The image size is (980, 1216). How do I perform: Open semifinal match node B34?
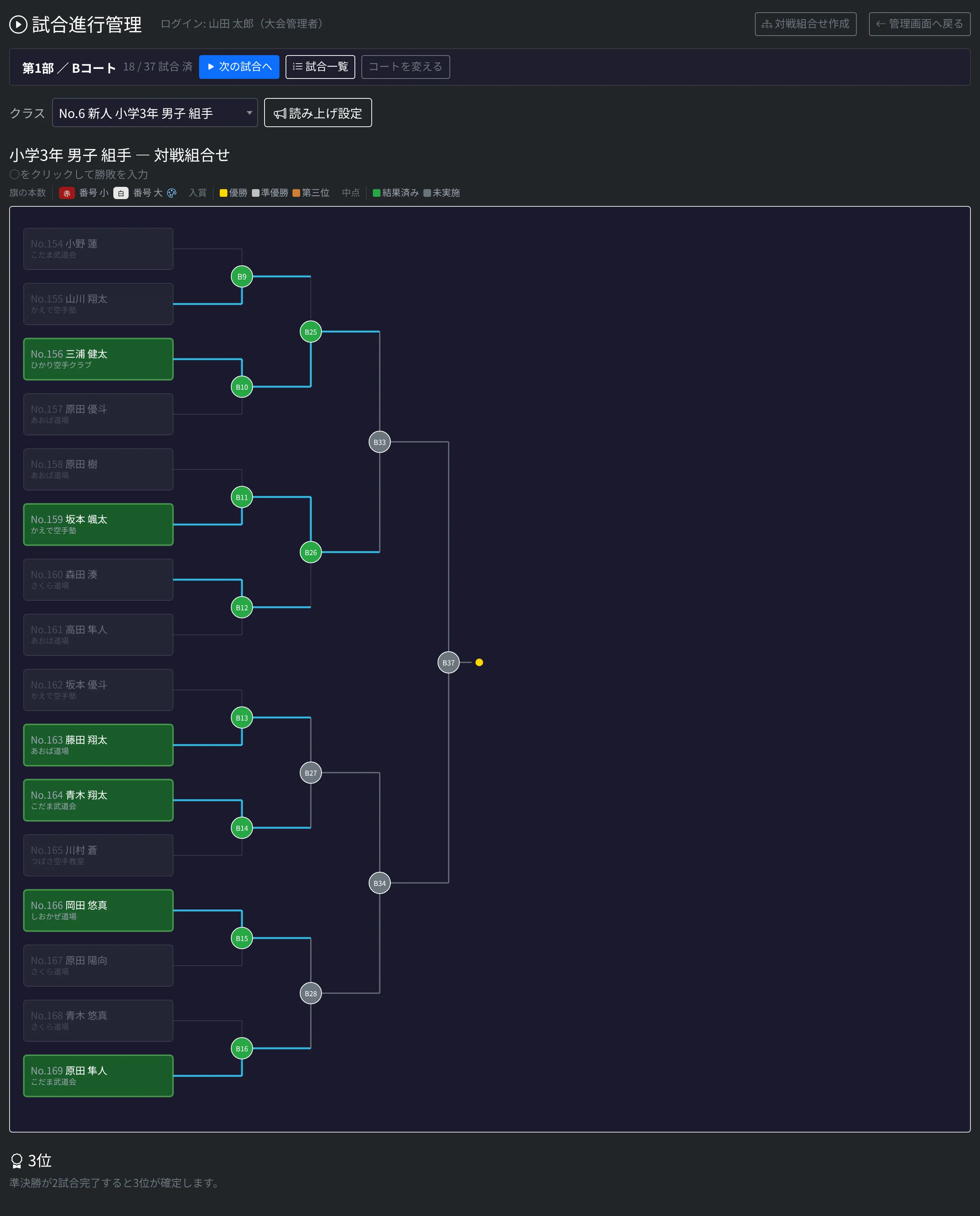379,883
